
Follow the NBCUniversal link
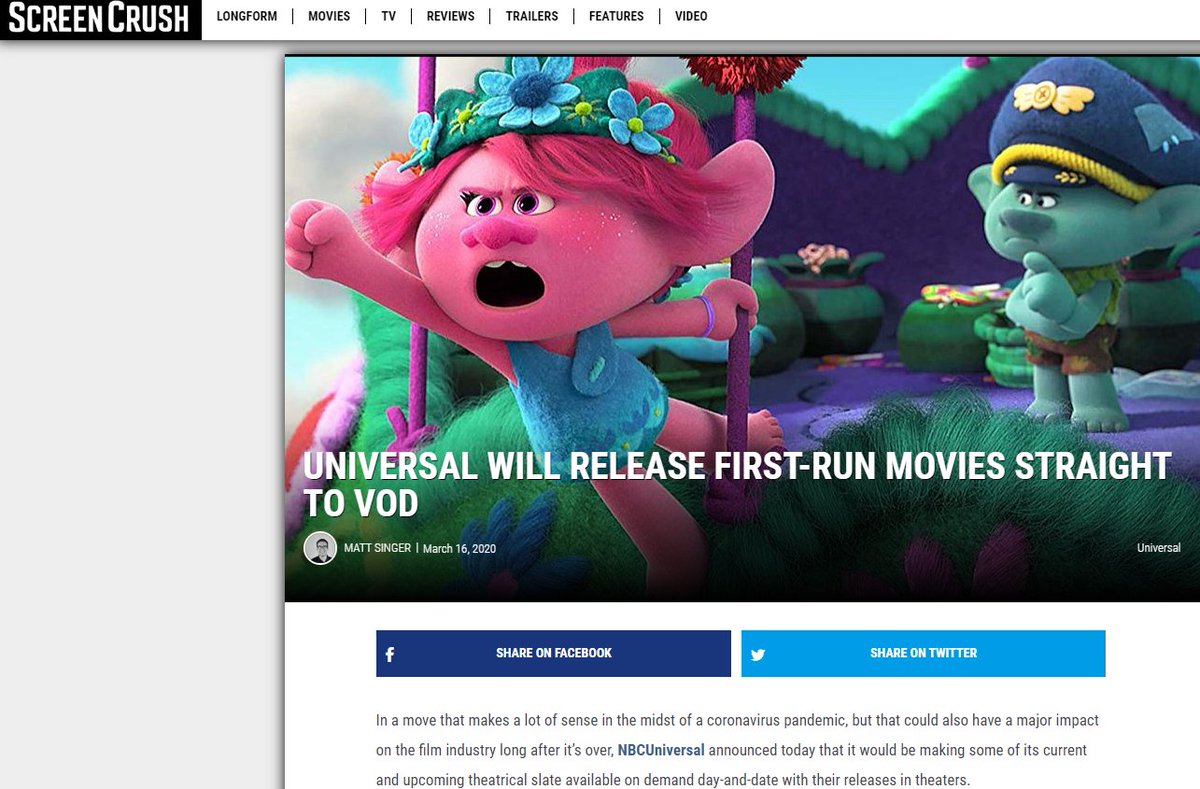tap(661, 750)
